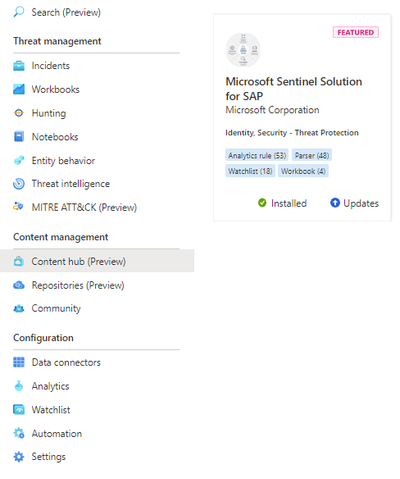Open the Analytics flask icon

(19, 386)
